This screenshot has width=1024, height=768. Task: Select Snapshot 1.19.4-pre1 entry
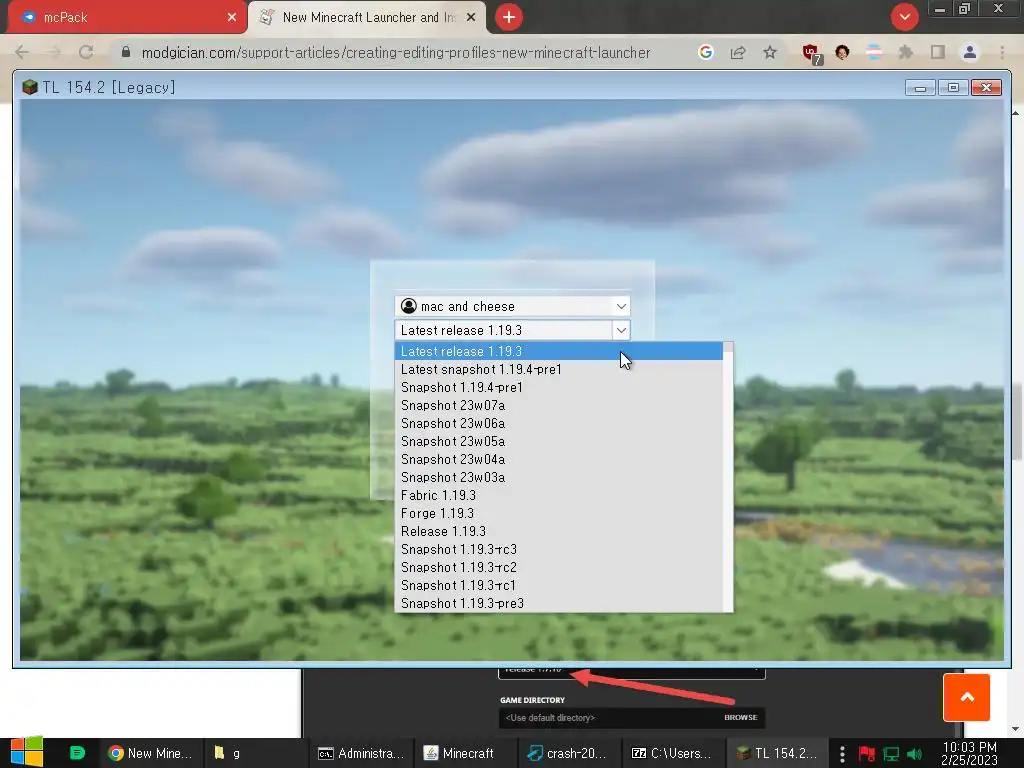[x=558, y=387]
